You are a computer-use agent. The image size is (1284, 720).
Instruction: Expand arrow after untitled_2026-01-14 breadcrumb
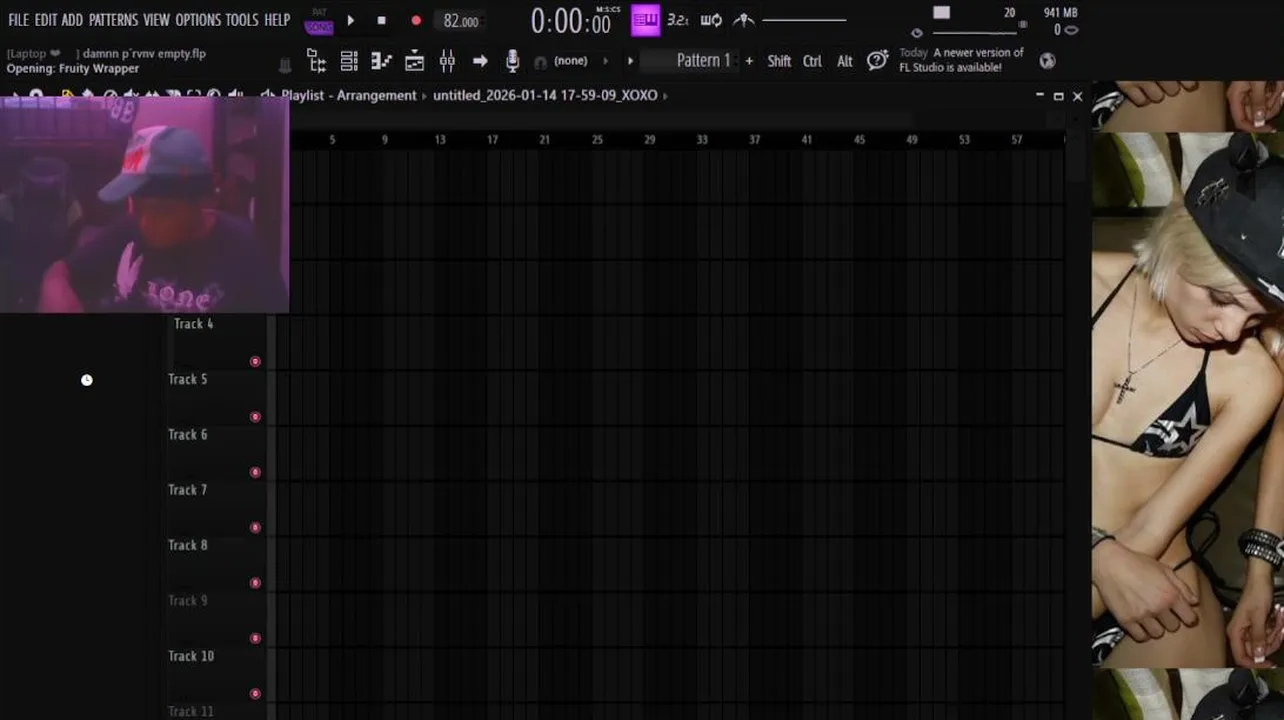666,96
